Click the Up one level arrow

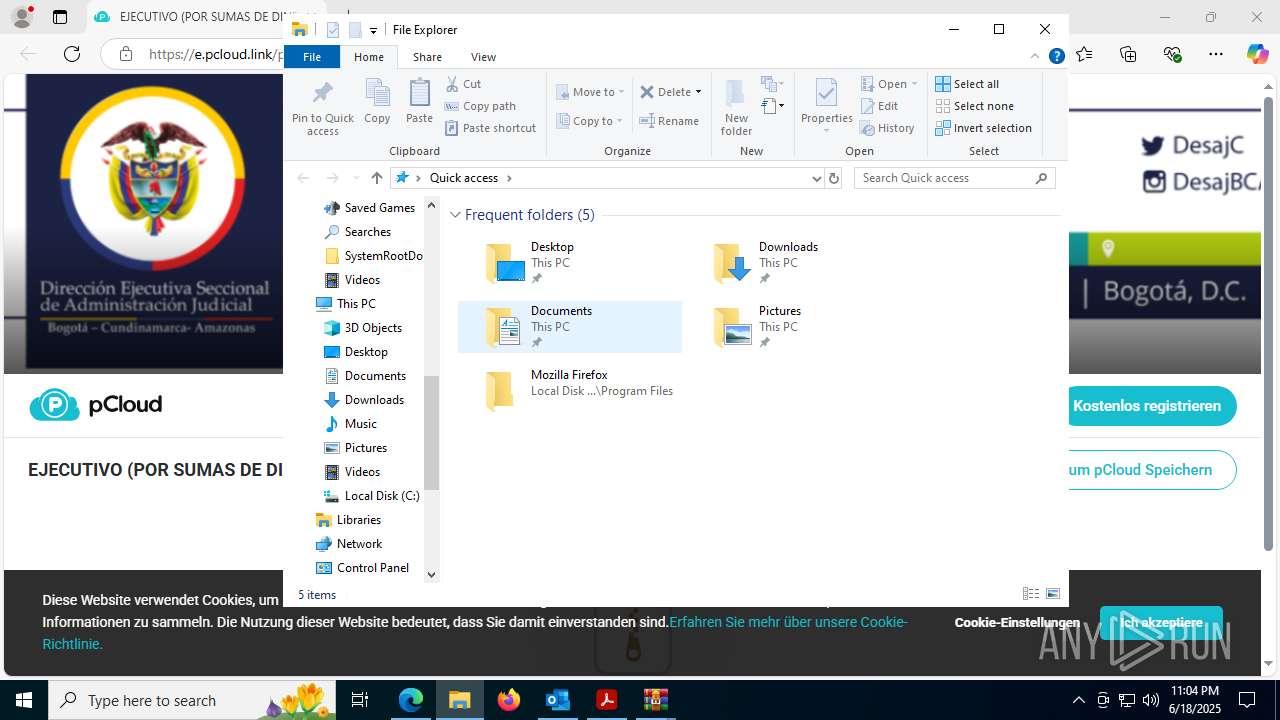point(376,178)
